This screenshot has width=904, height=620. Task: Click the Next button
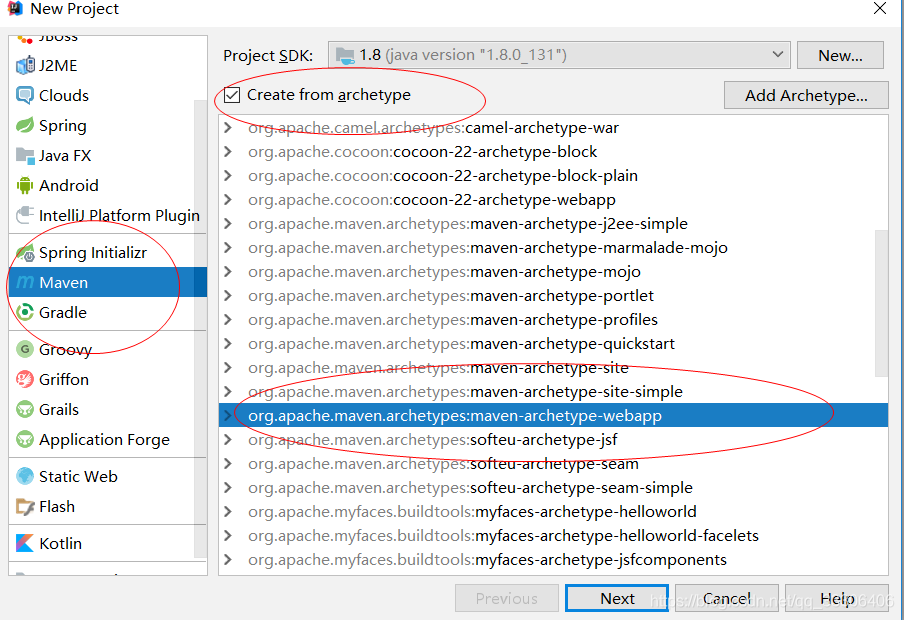[x=617, y=599]
